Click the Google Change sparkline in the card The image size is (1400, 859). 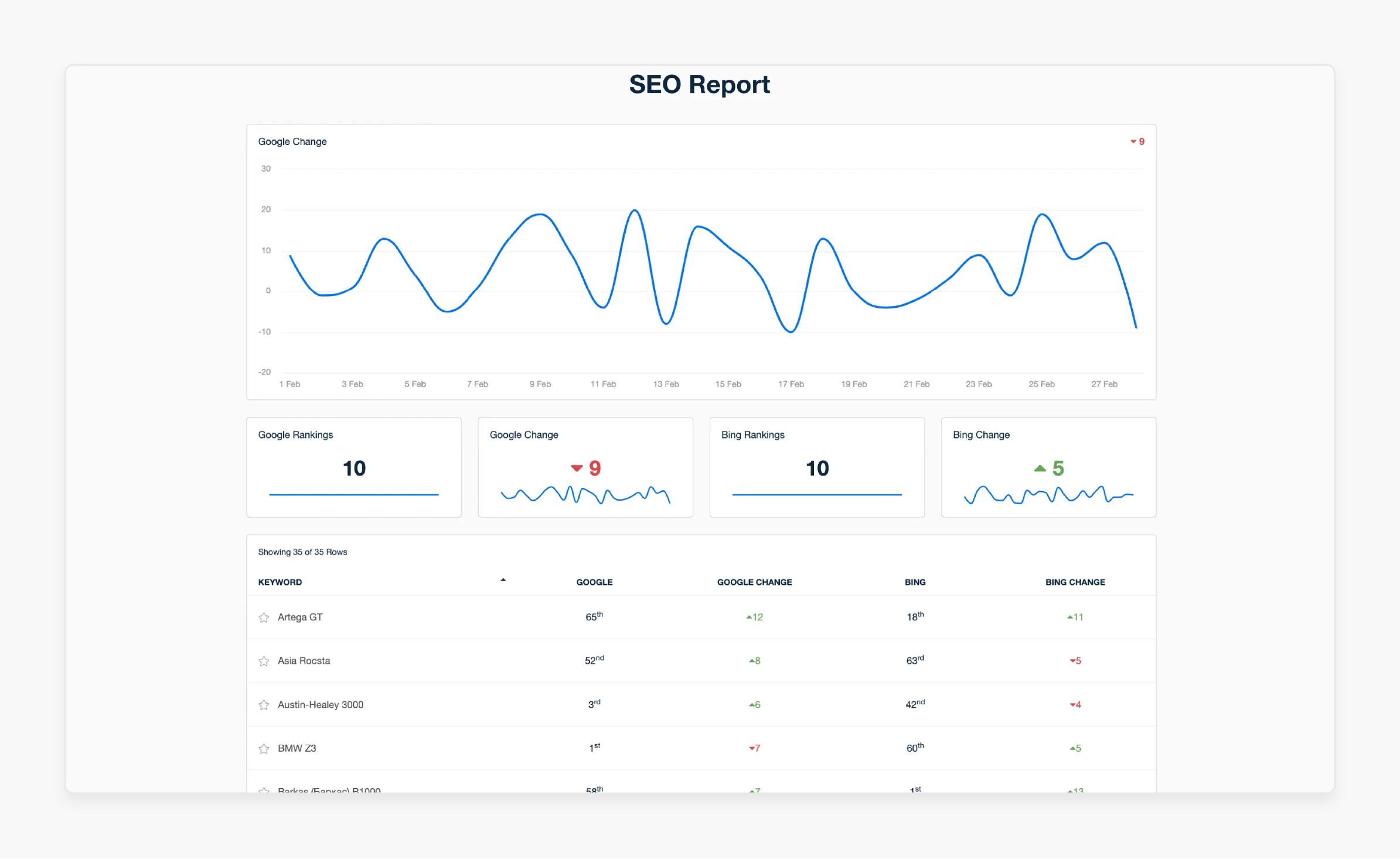pos(585,495)
